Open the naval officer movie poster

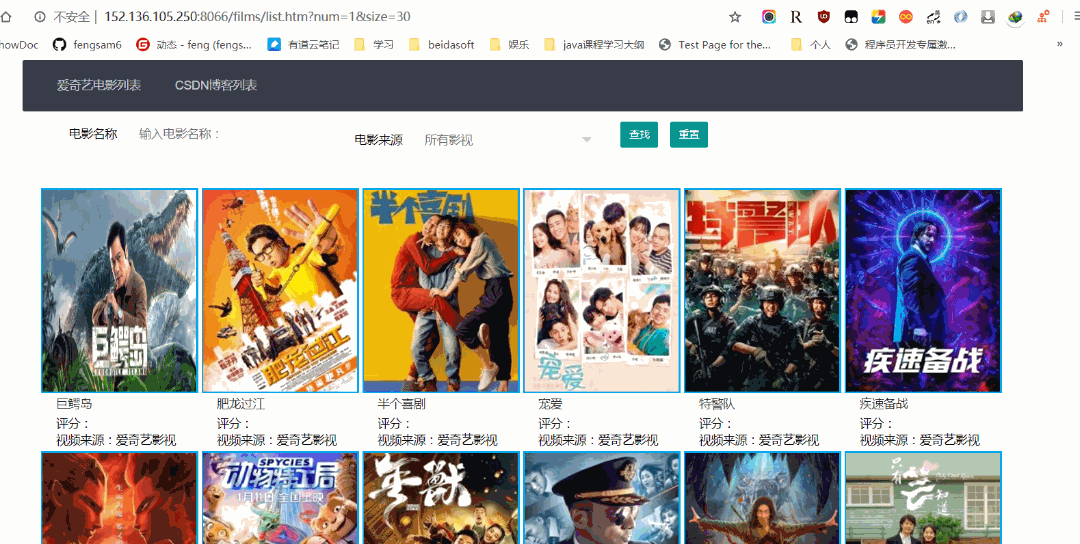602,498
